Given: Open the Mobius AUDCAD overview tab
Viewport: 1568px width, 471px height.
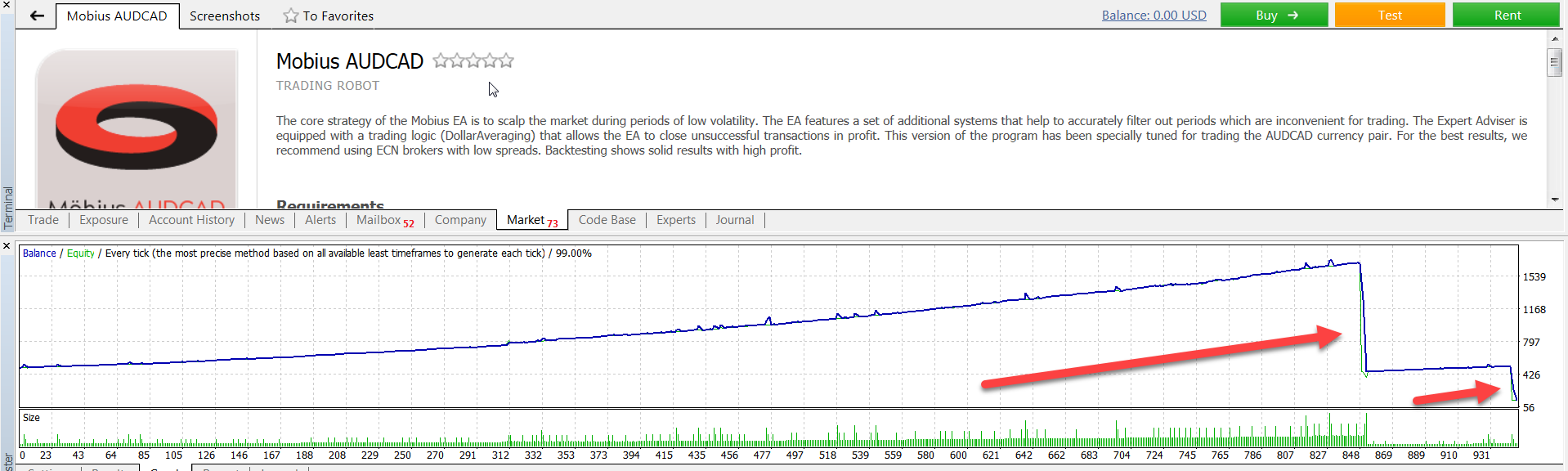Looking at the screenshot, I should [x=117, y=16].
